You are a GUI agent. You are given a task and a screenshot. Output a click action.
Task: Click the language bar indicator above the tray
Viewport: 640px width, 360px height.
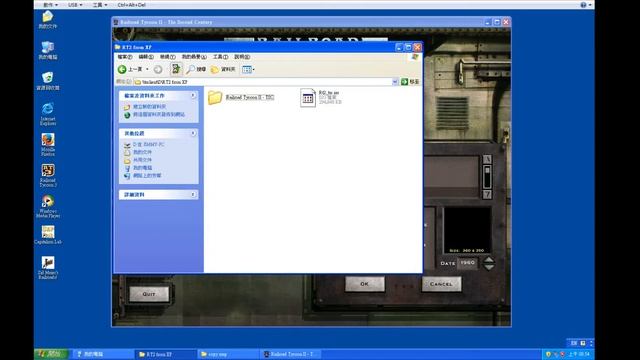(x=574, y=343)
